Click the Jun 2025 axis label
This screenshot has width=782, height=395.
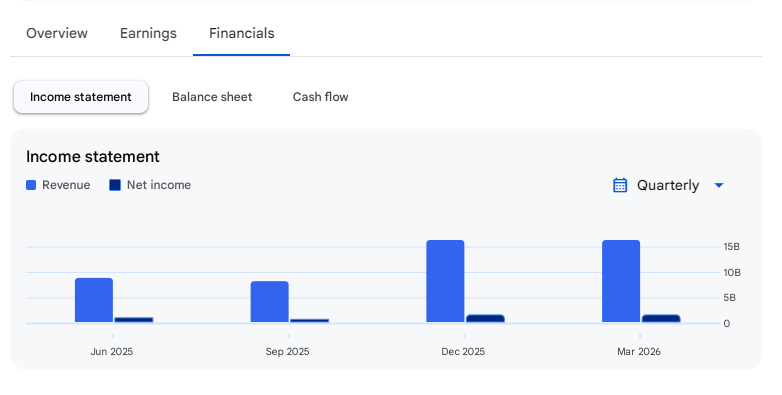coord(112,352)
